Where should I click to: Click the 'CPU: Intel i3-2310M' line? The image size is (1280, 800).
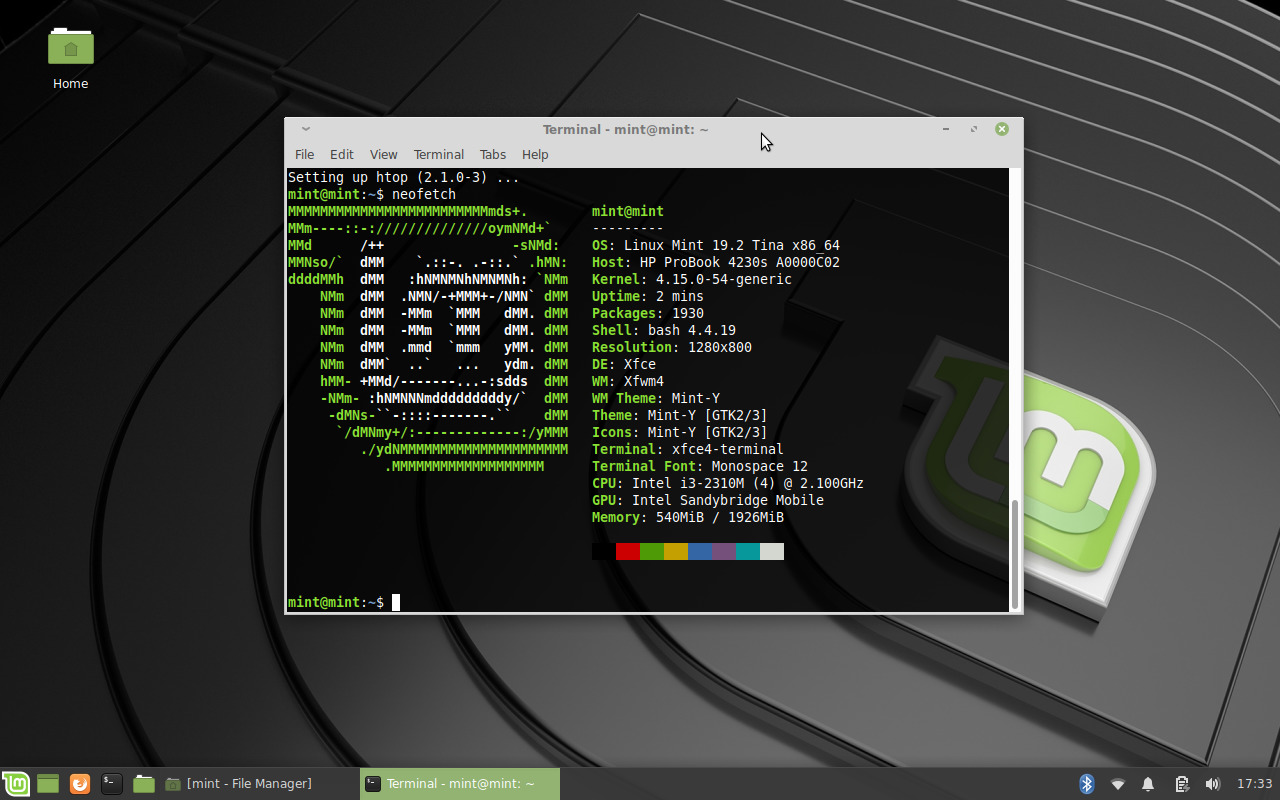[x=728, y=483]
